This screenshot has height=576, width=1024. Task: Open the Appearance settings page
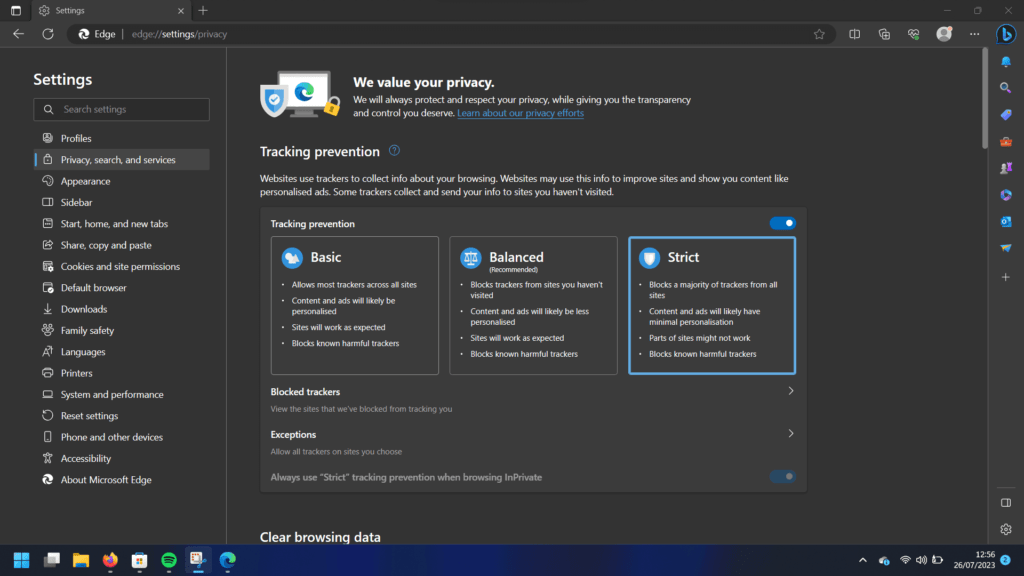coord(85,181)
